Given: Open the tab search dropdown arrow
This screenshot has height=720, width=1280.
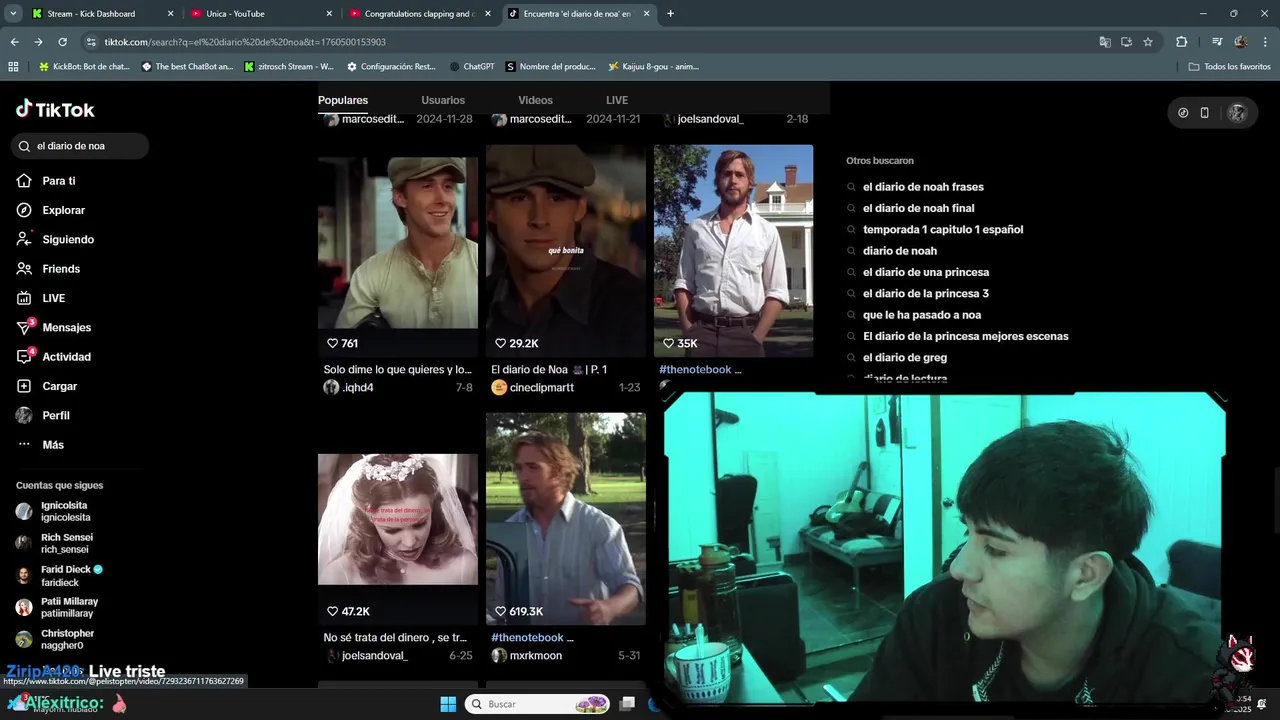Looking at the screenshot, I should [13, 14].
